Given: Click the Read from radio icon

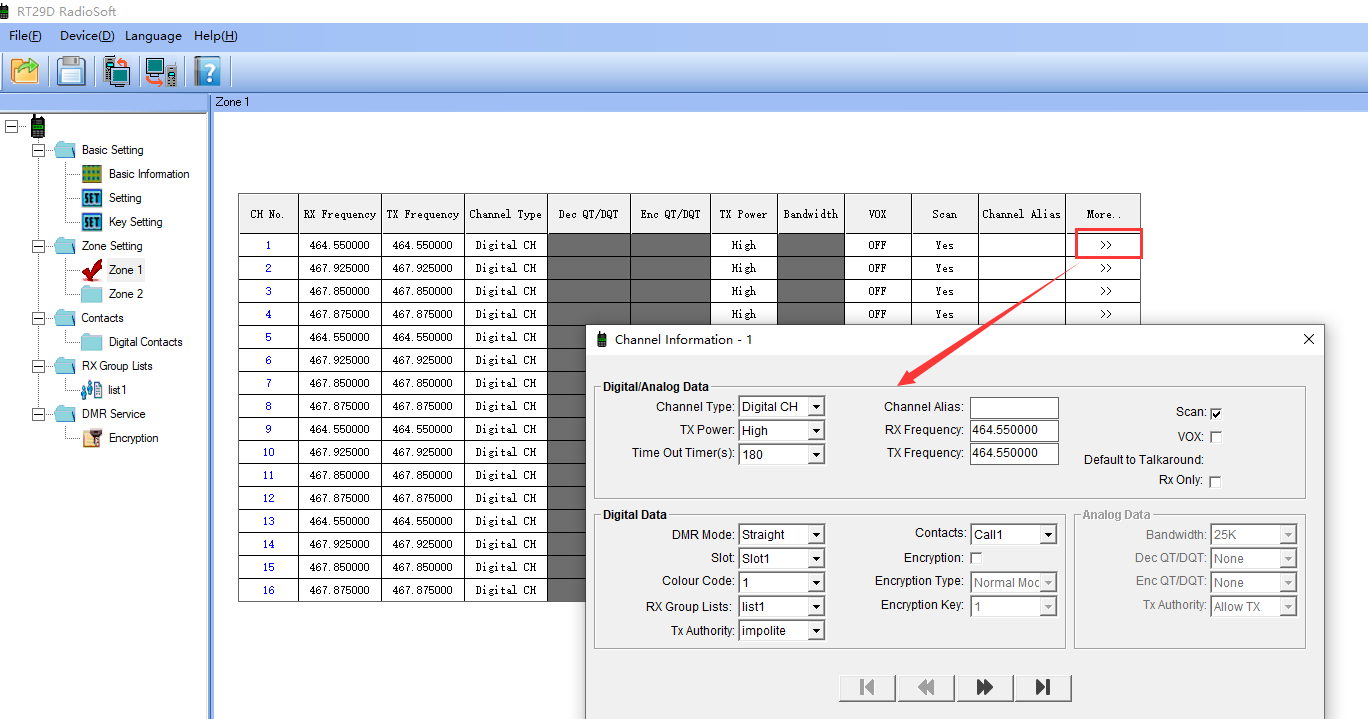Looking at the screenshot, I should tap(117, 71).
